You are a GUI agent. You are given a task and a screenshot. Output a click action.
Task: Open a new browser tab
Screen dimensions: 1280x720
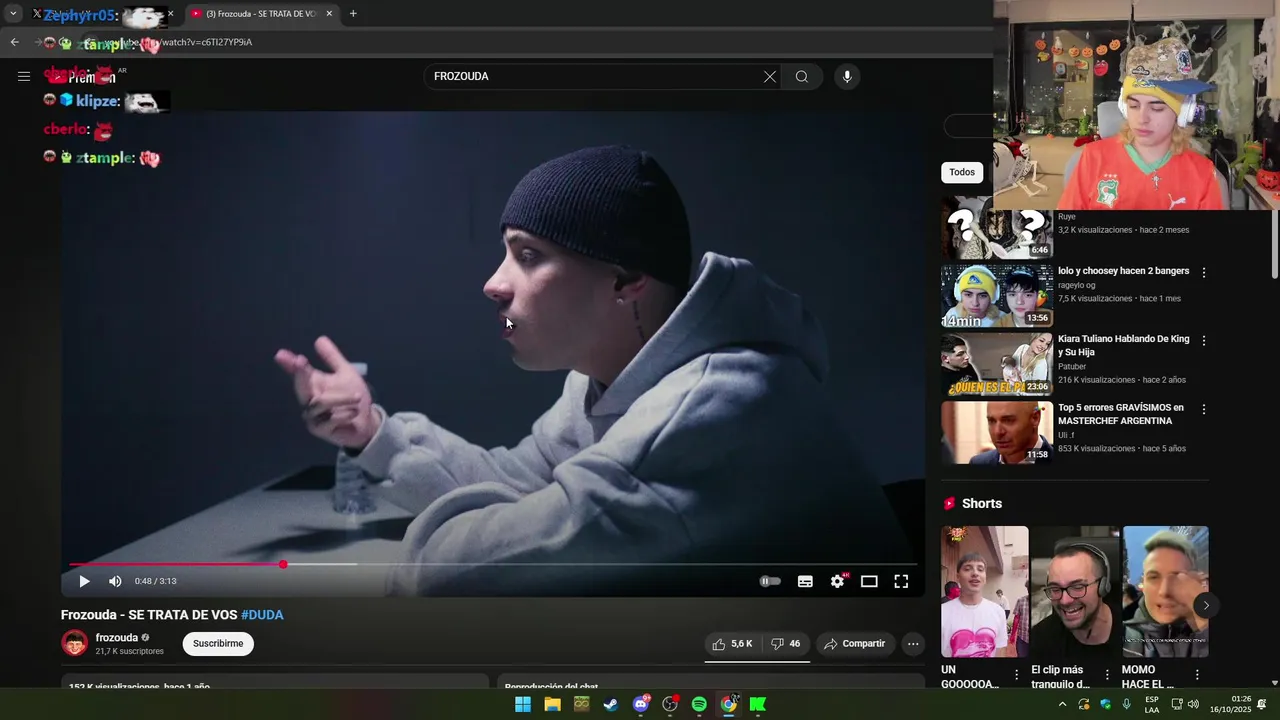point(353,13)
